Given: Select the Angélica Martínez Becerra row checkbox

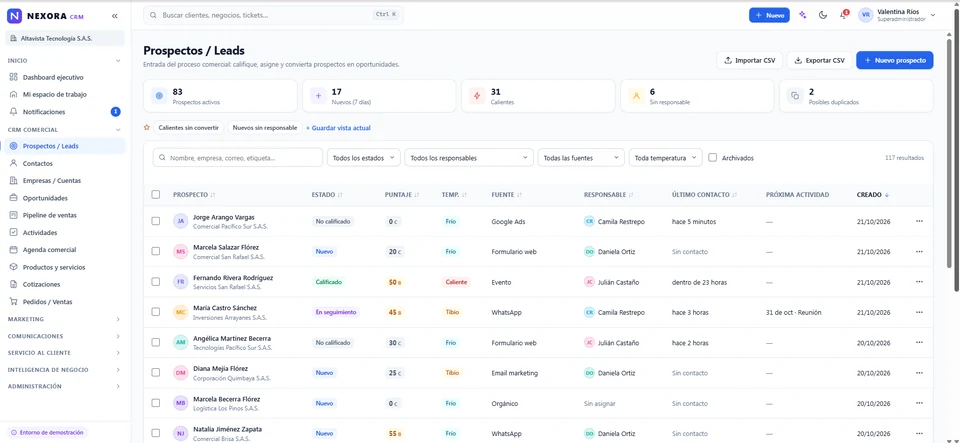Looking at the screenshot, I should [x=156, y=342].
